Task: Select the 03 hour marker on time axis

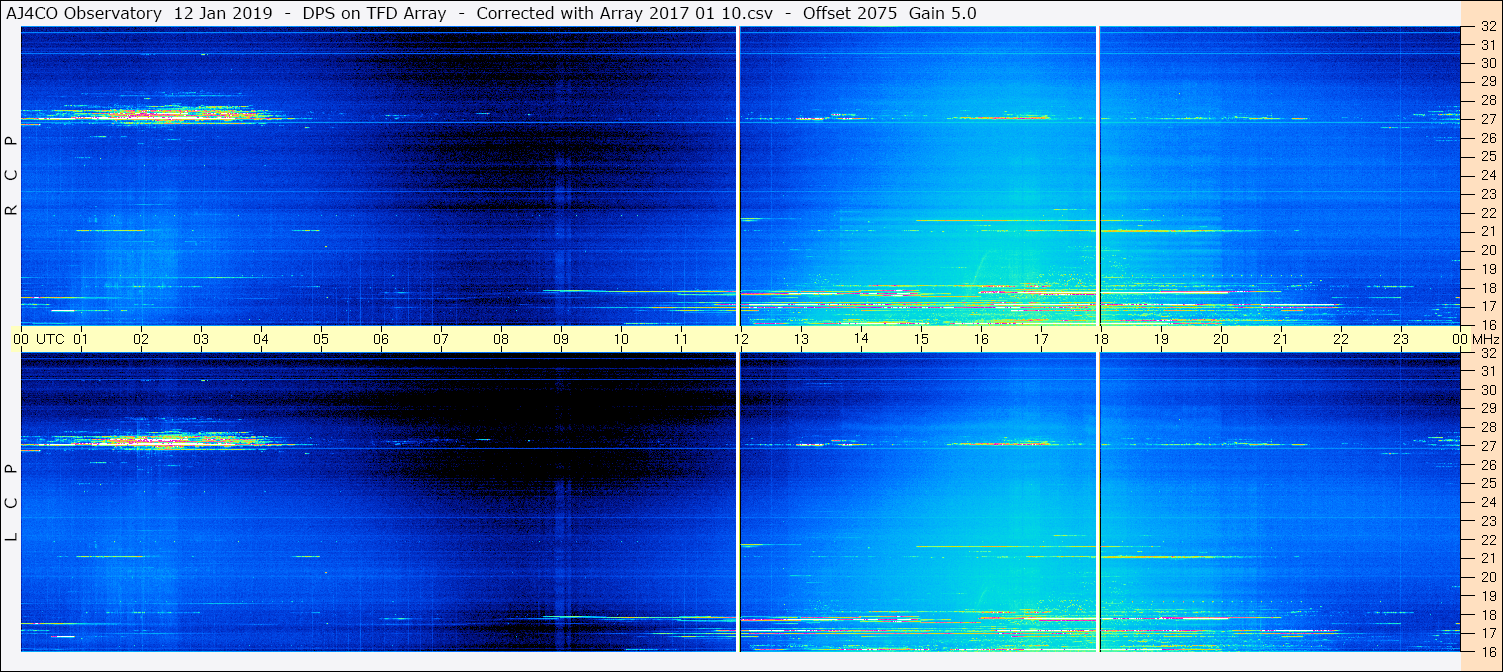Action: 201,339
